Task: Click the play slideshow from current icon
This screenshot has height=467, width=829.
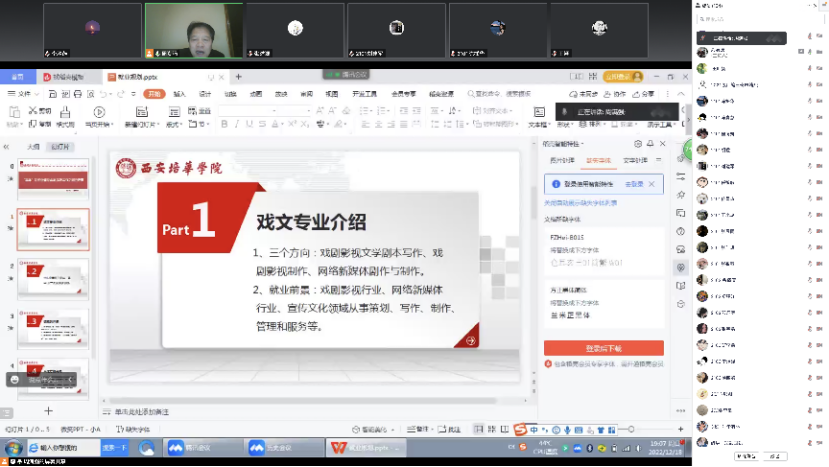Action: coord(99,113)
